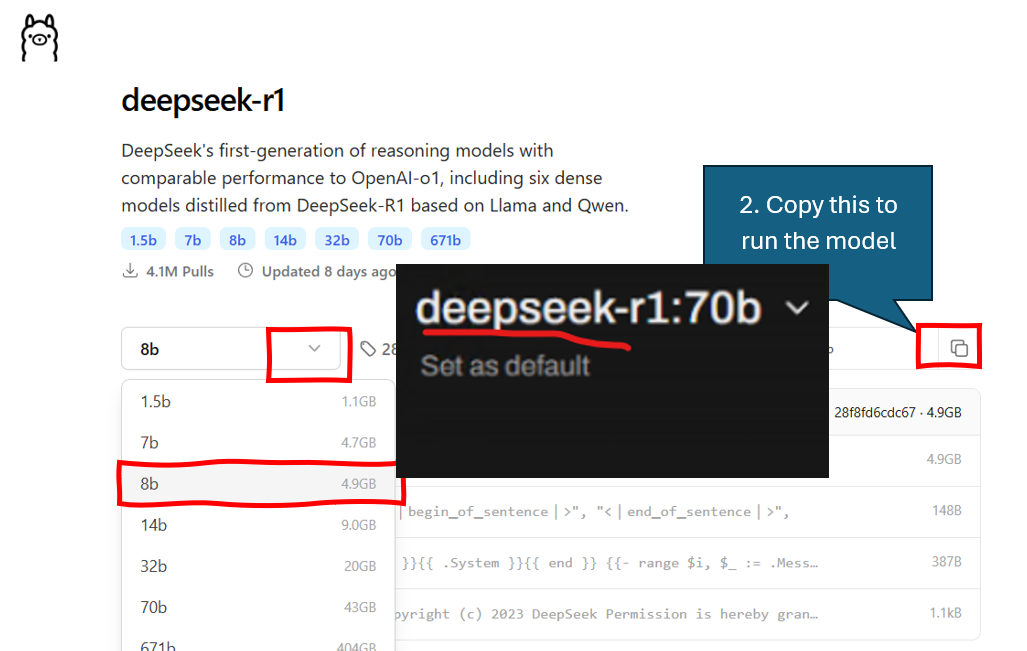Click the clock icon next to Updated

tap(245, 270)
